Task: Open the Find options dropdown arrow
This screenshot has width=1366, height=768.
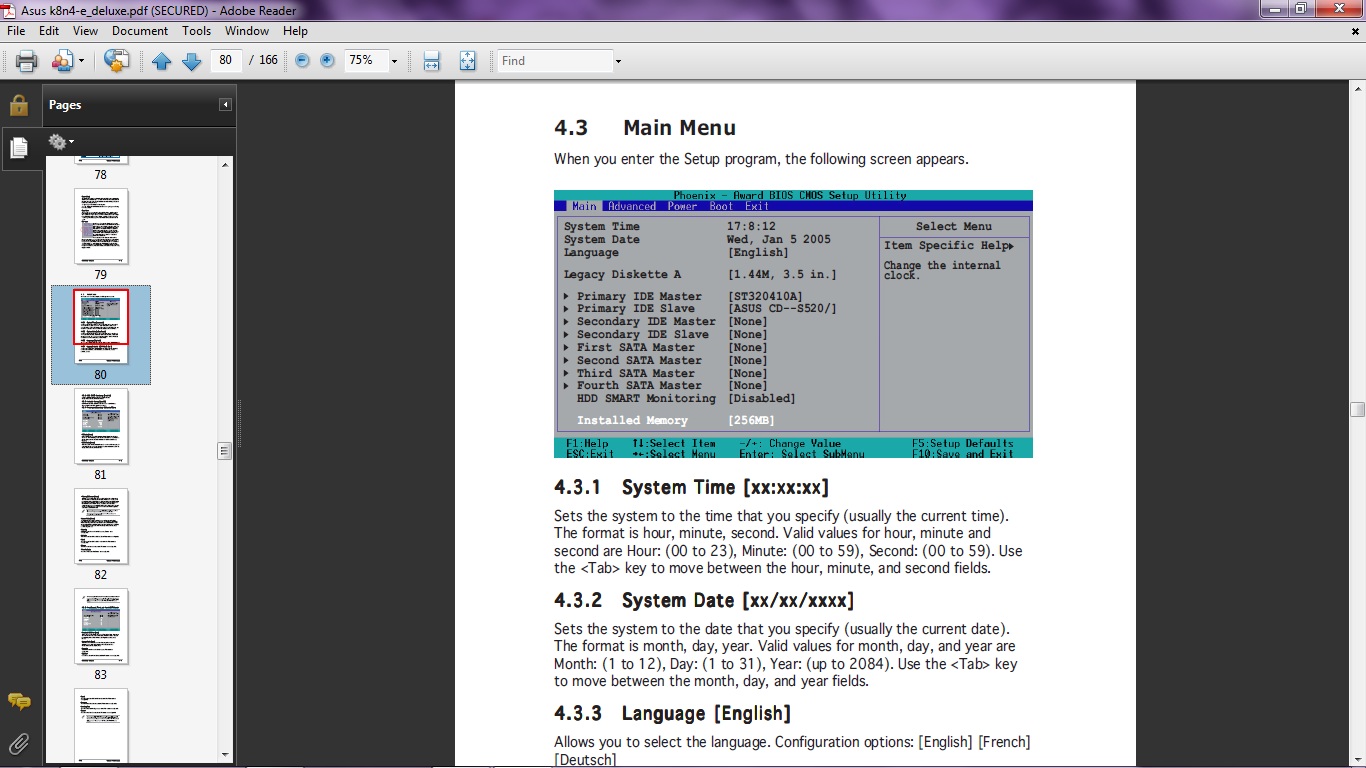Action: 618,61
